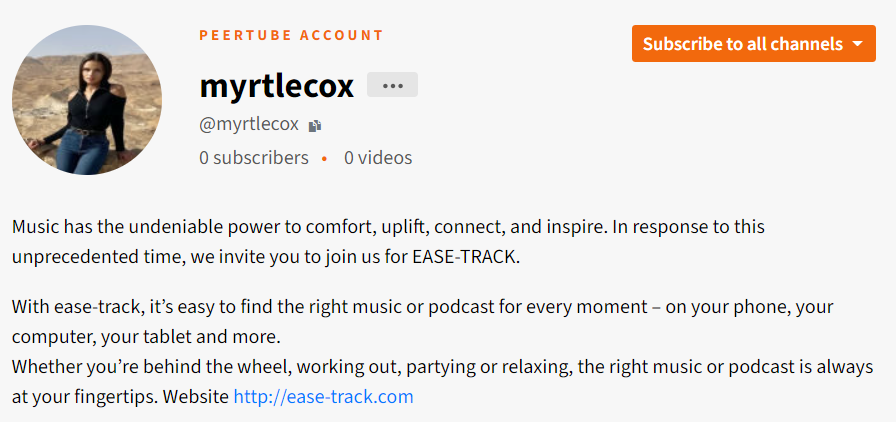Click the line starting 'With ease-track, it's easy'
Screen dimensions: 896x422
click(x=422, y=307)
